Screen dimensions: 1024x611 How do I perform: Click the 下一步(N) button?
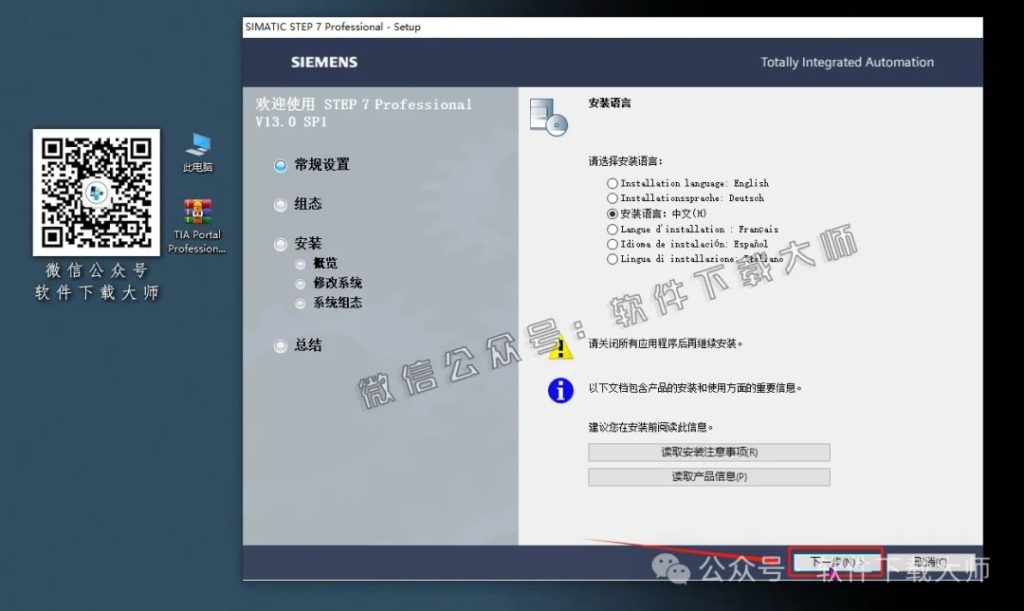click(835, 562)
